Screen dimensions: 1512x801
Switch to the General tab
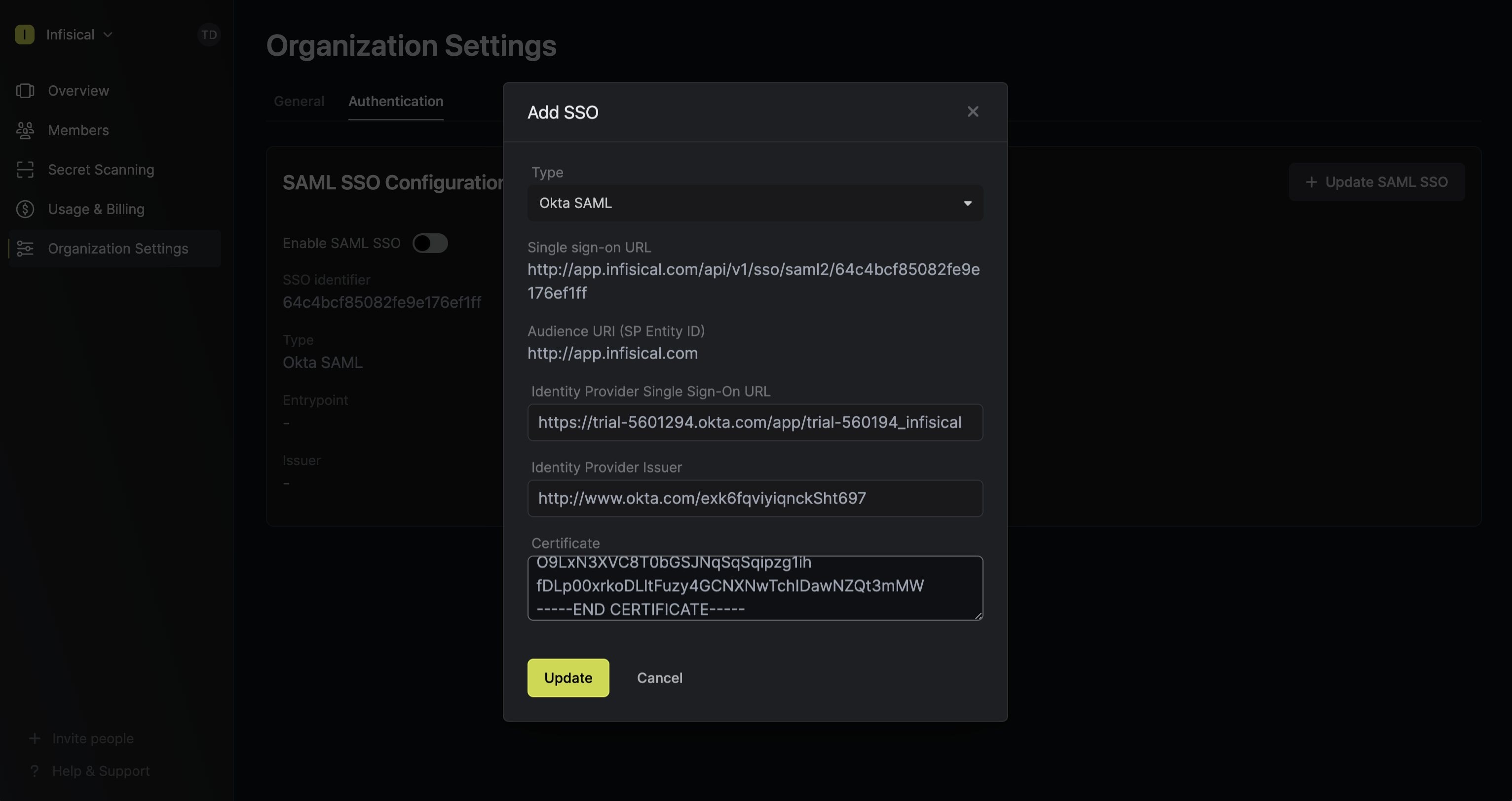click(x=299, y=101)
